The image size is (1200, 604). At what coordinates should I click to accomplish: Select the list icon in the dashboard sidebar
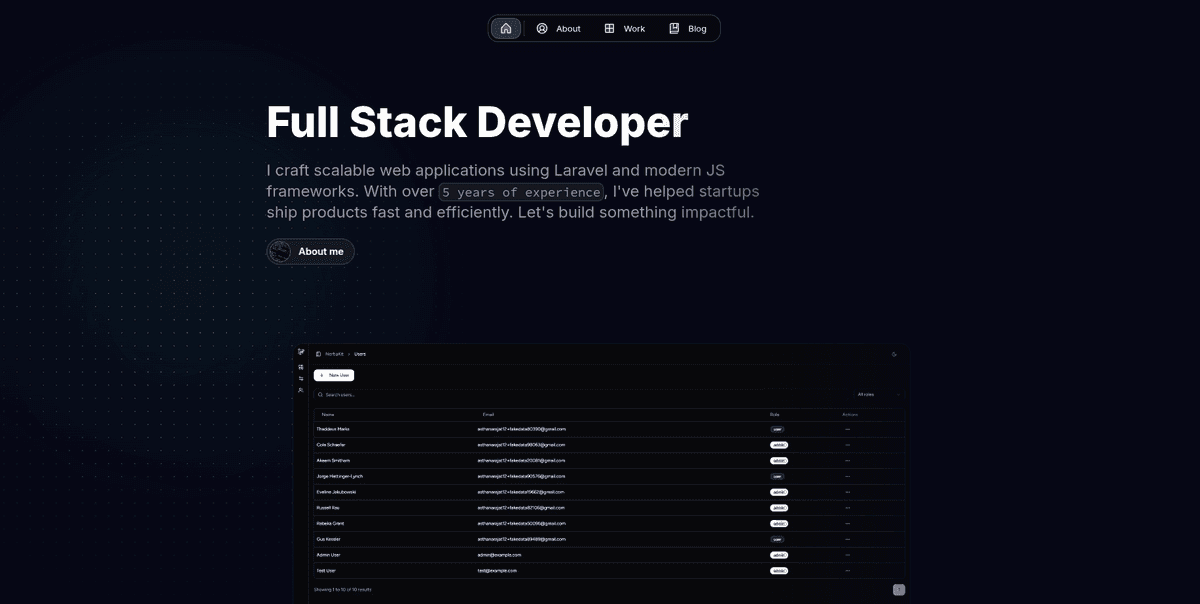(x=301, y=378)
